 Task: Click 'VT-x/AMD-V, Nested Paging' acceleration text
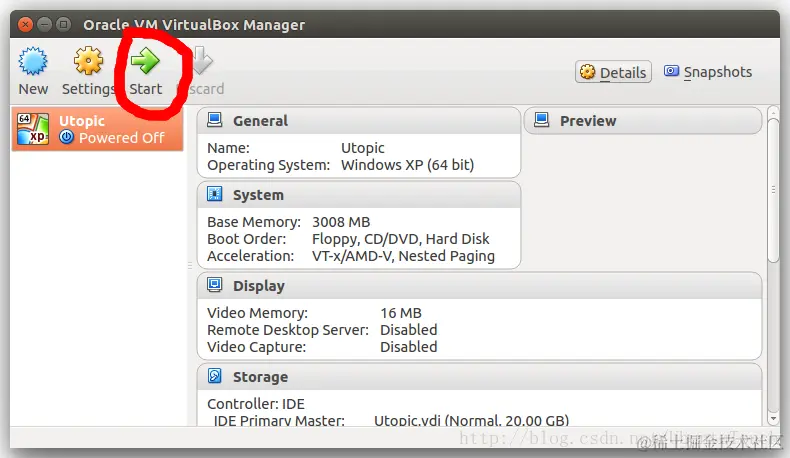(403, 256)
